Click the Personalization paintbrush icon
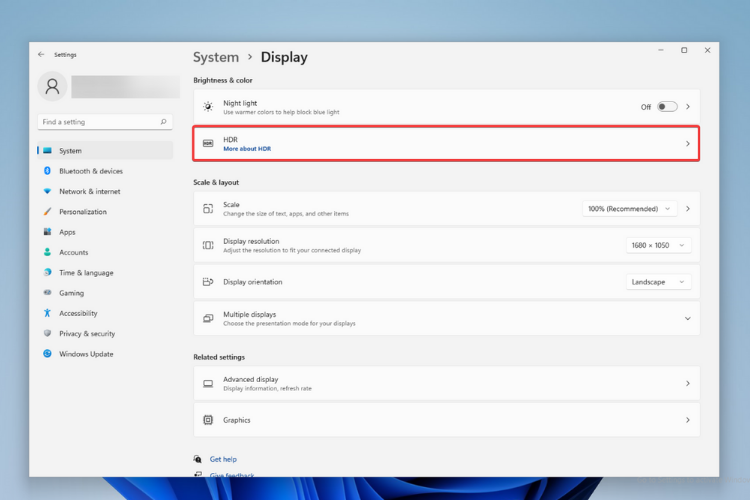Image resolution: width=750 pixels, height=500 pixels. [x=47, y=212]
